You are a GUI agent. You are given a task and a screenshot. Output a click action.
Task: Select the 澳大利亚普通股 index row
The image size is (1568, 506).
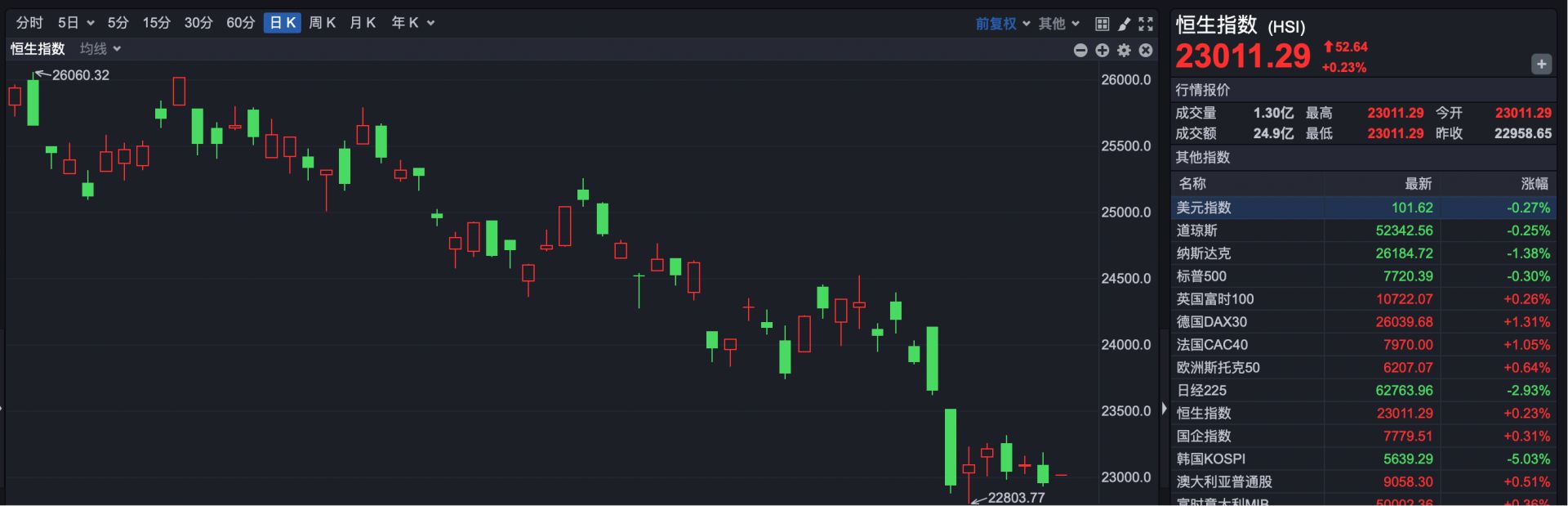click(1364, 482)
